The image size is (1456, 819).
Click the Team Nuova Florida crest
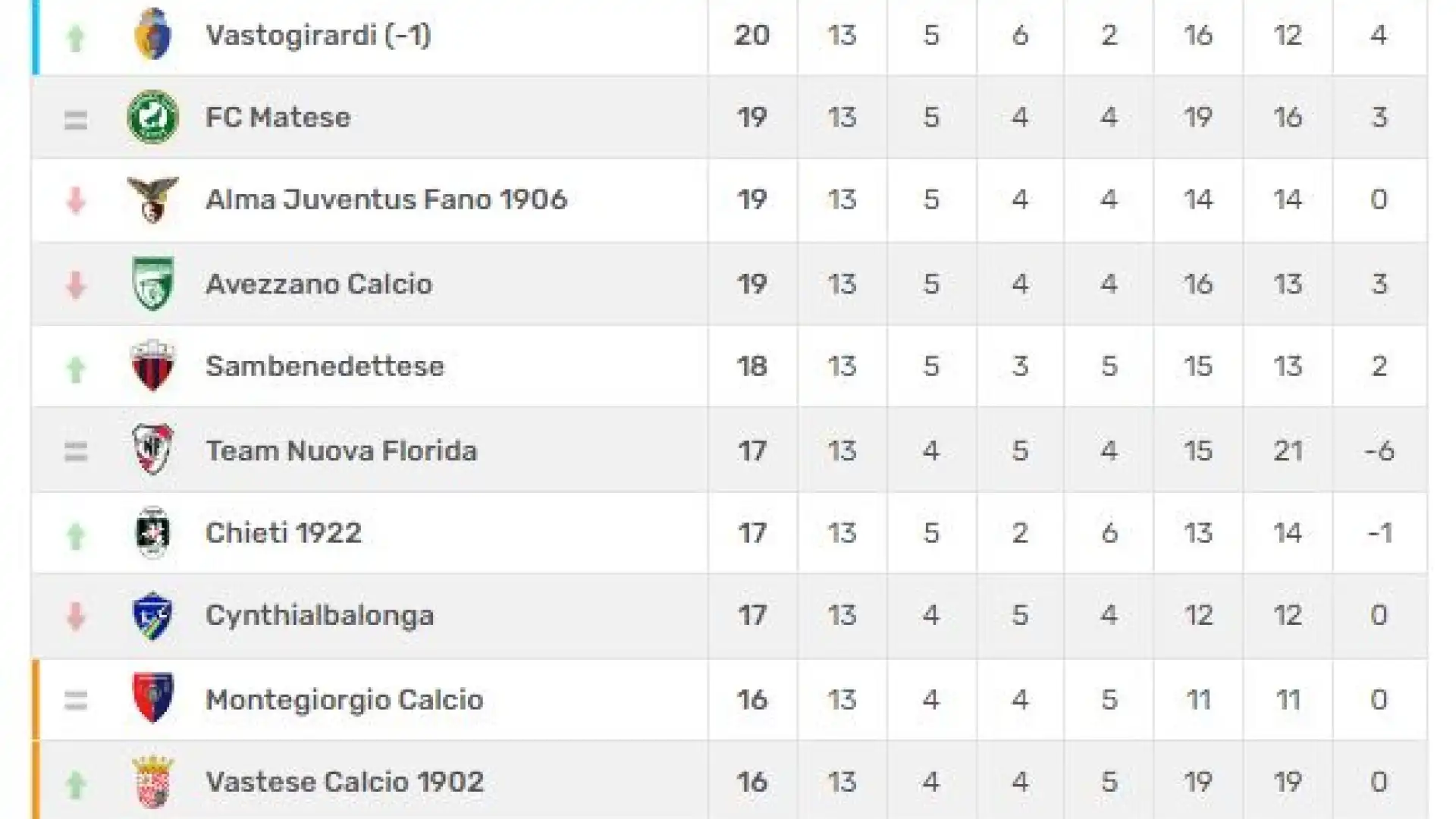click(152, 449)
